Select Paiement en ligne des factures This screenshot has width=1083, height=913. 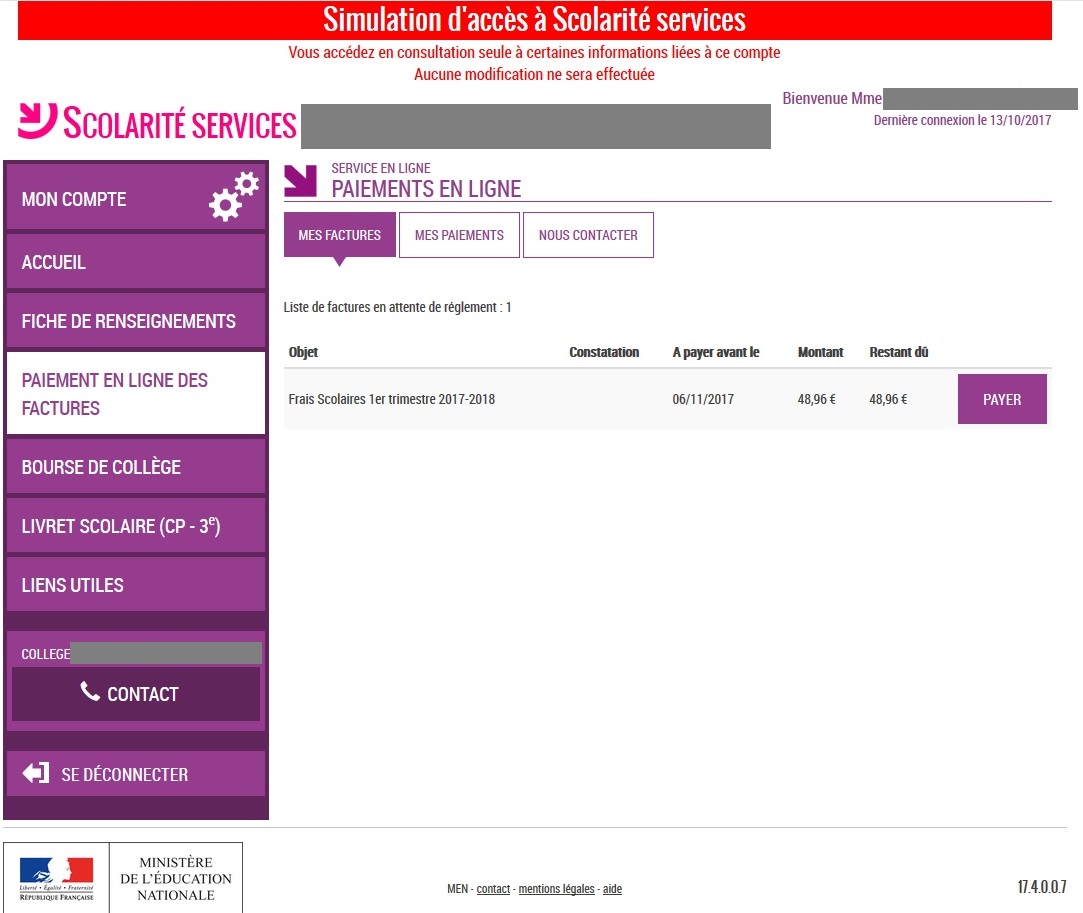coord(136,394)
